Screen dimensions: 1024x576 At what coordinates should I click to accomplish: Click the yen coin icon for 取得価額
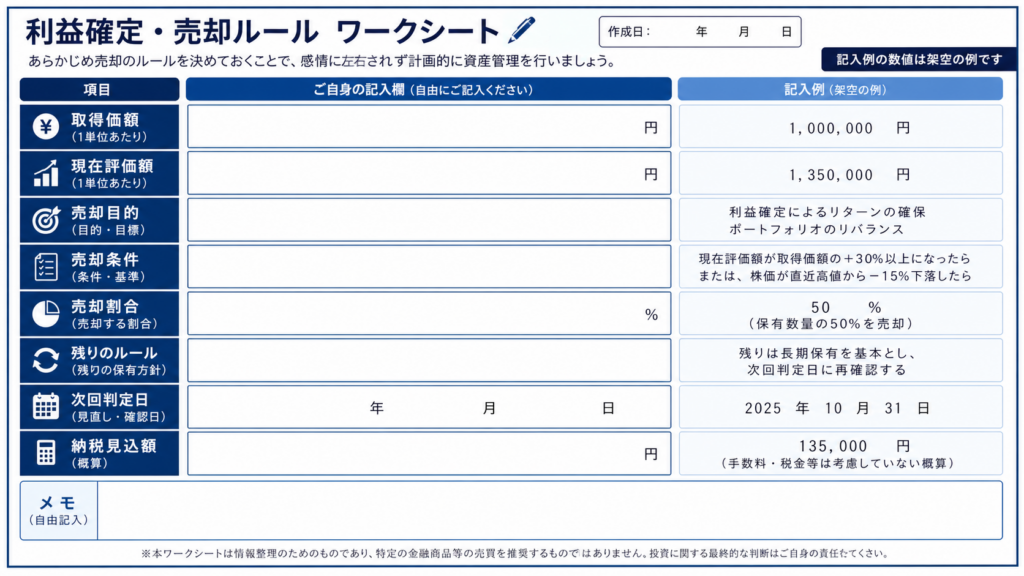[46, 127]
